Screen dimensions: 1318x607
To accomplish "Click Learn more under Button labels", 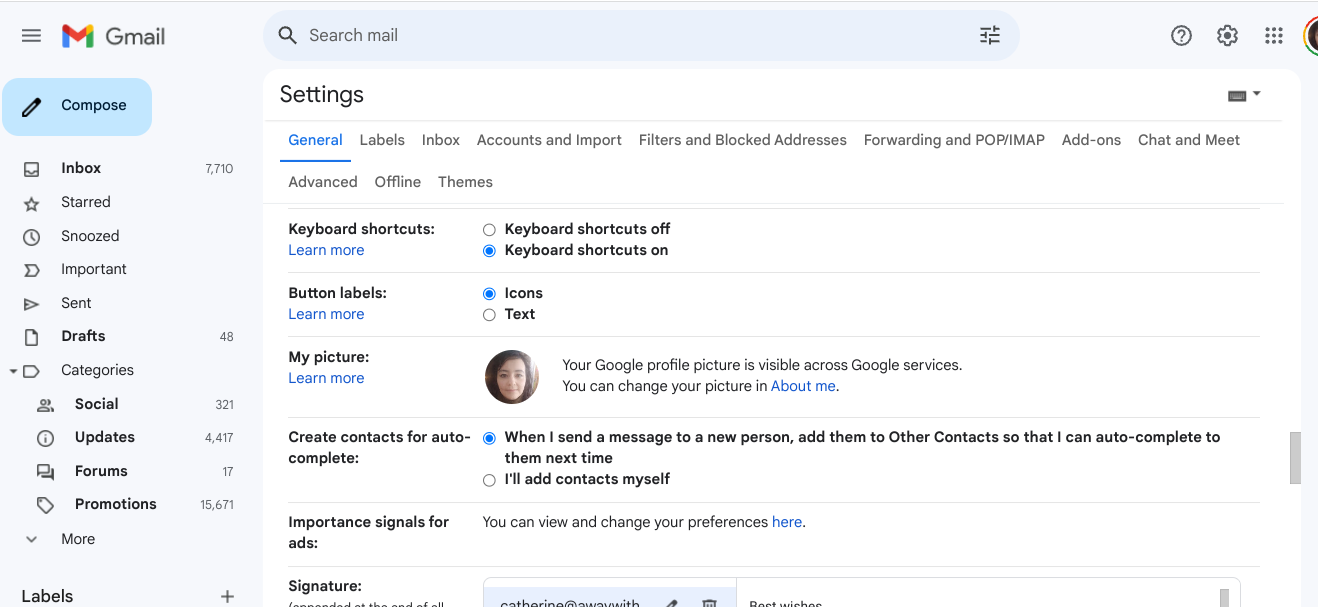I will coord(326,313).
